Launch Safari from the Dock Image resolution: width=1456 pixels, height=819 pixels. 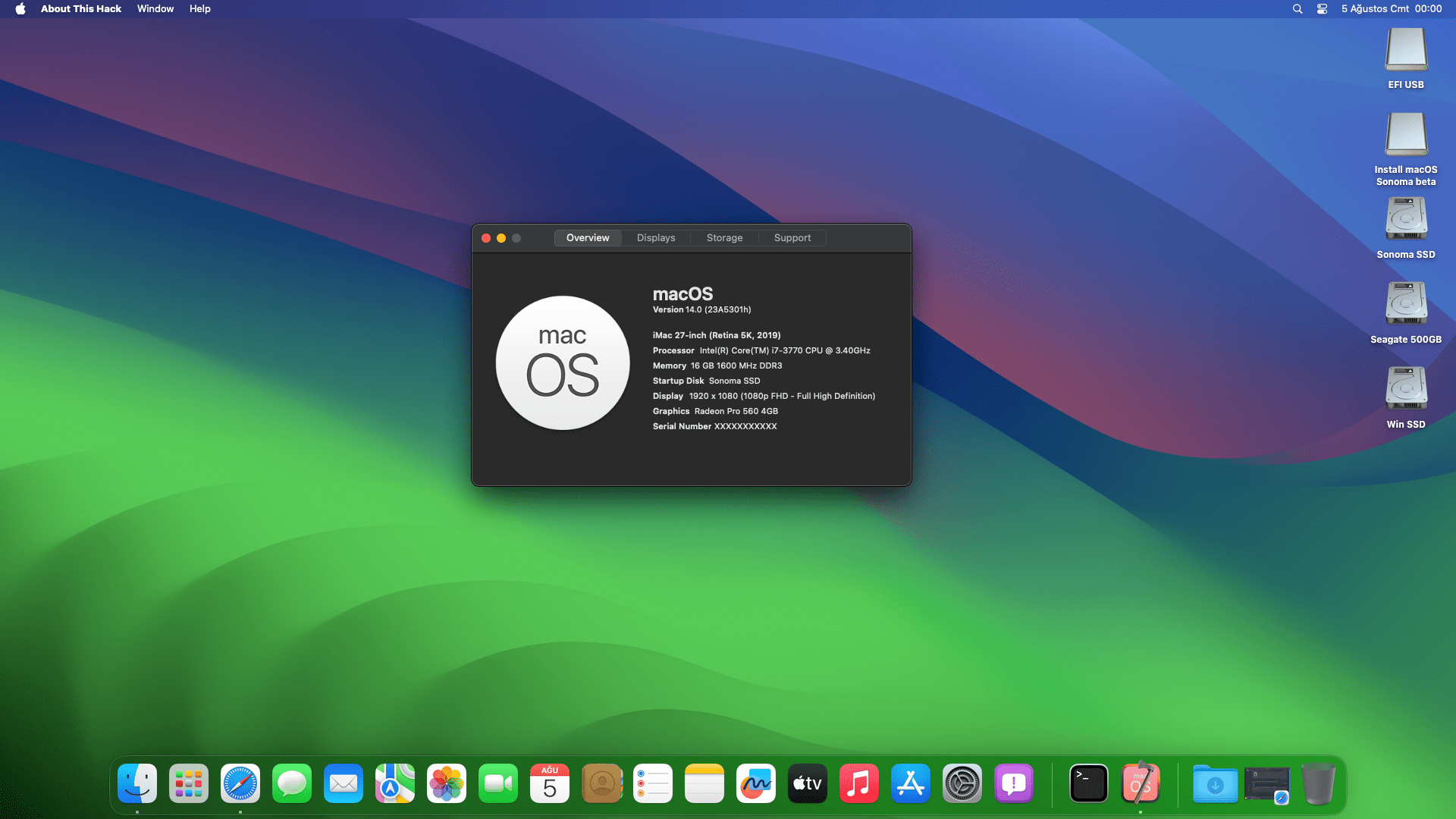(240, 783)
